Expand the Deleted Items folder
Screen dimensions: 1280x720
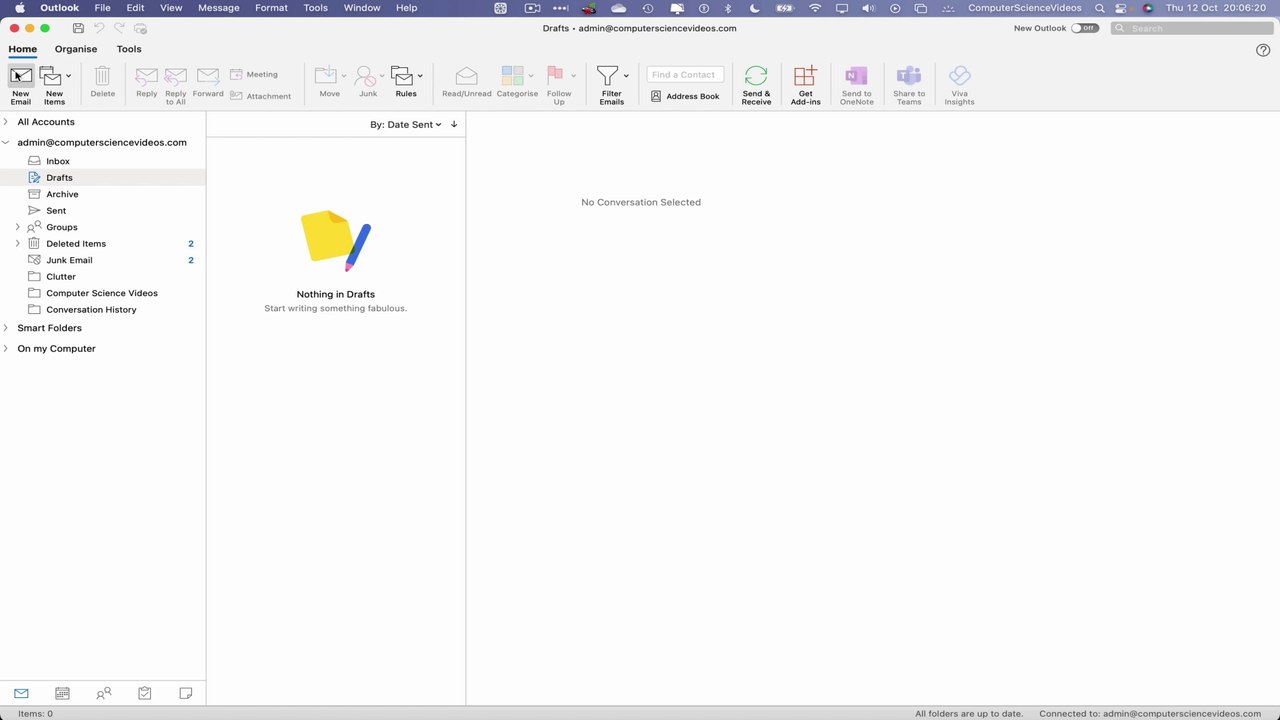17,244
